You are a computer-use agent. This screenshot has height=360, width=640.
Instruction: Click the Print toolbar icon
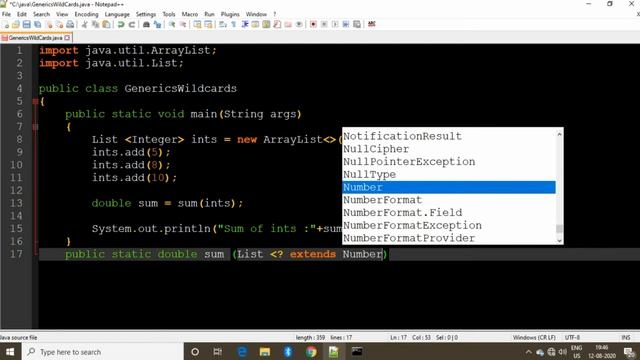pyautogui.click(x=70, y=24)
